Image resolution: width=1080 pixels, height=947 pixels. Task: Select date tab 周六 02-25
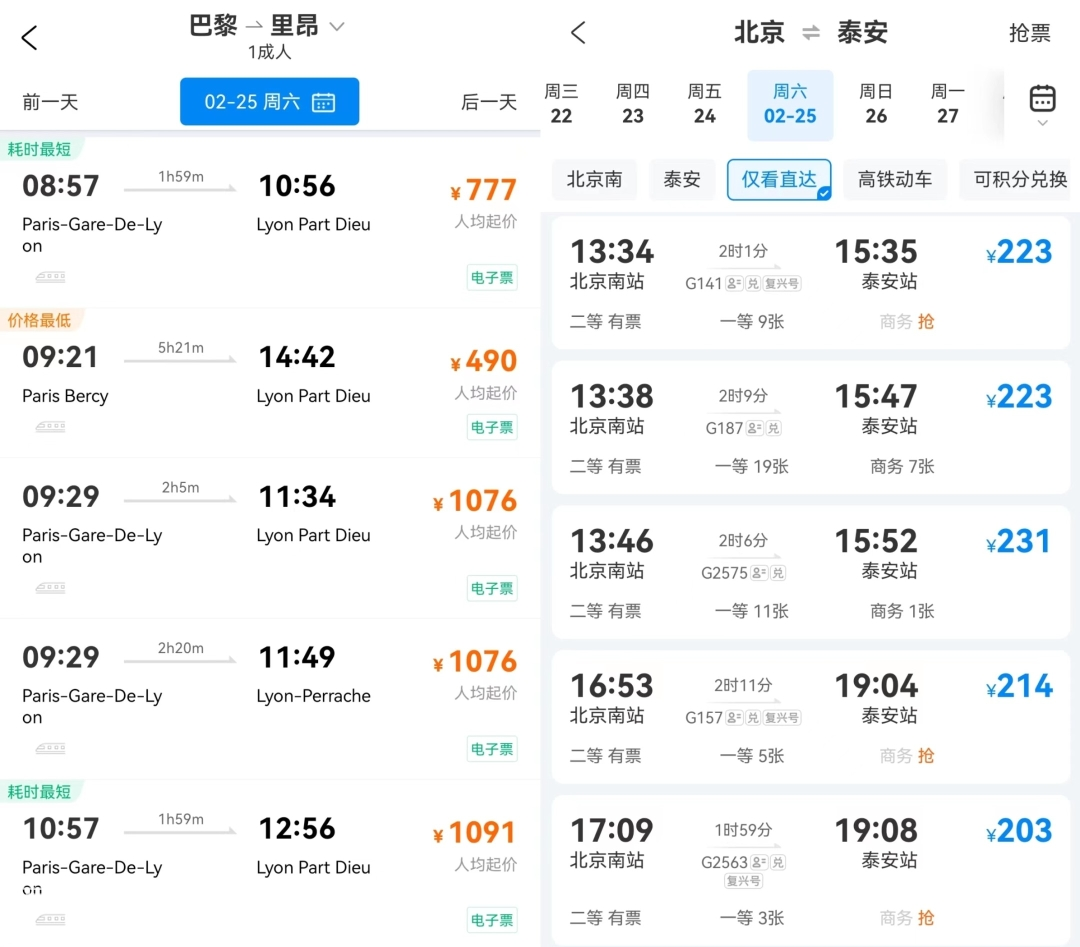click(790, 105)
